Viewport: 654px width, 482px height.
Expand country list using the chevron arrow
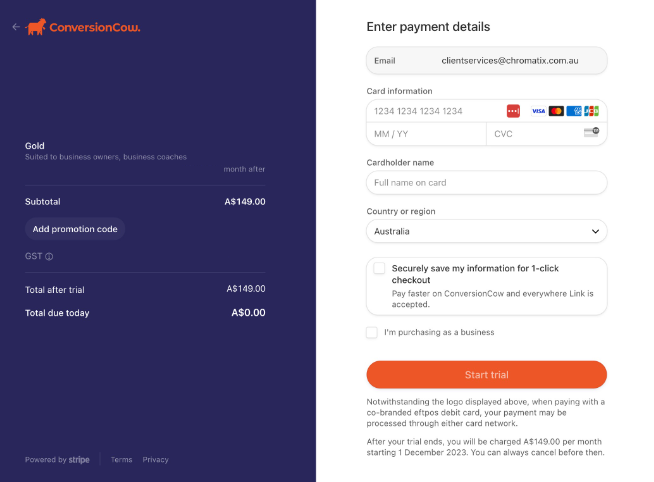point(595,231)
